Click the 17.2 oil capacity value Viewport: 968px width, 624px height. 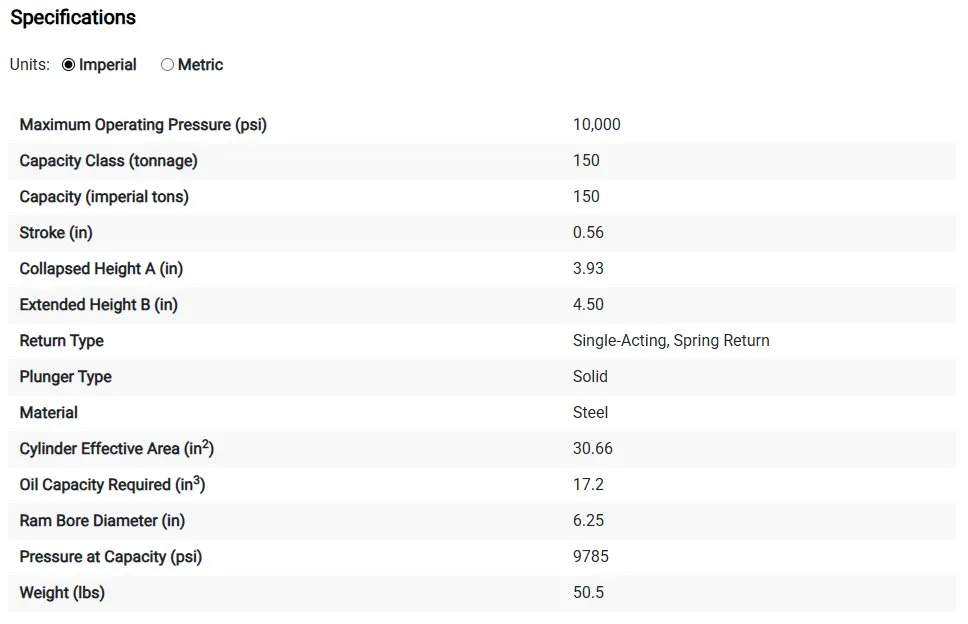[x=588, y=485]
